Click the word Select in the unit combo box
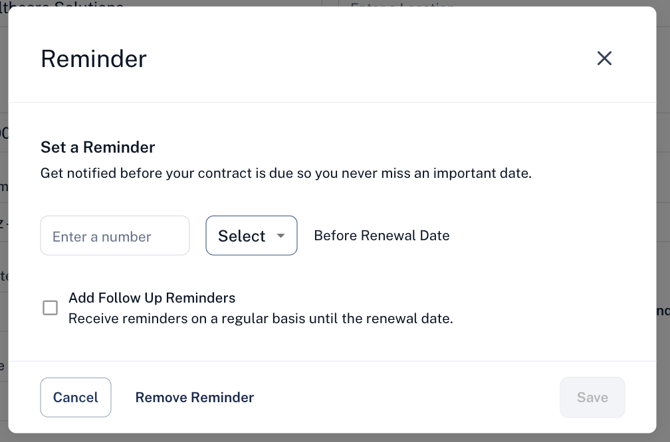The height and width of the screenshot is (442, 670). click(242, 236)
